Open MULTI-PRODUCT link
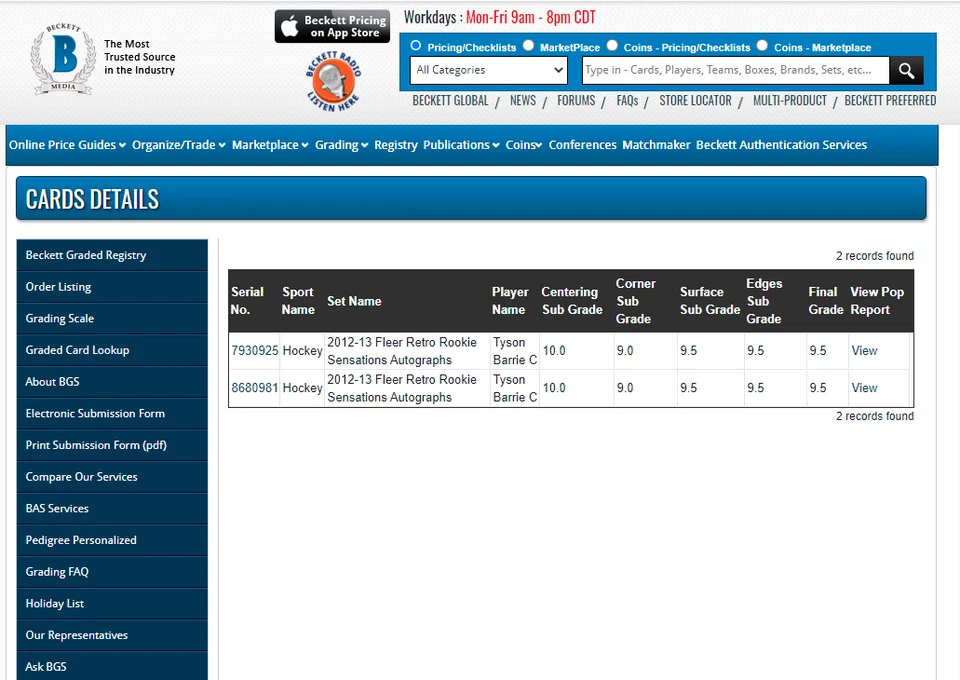The image size is (960, 680). 790,101
